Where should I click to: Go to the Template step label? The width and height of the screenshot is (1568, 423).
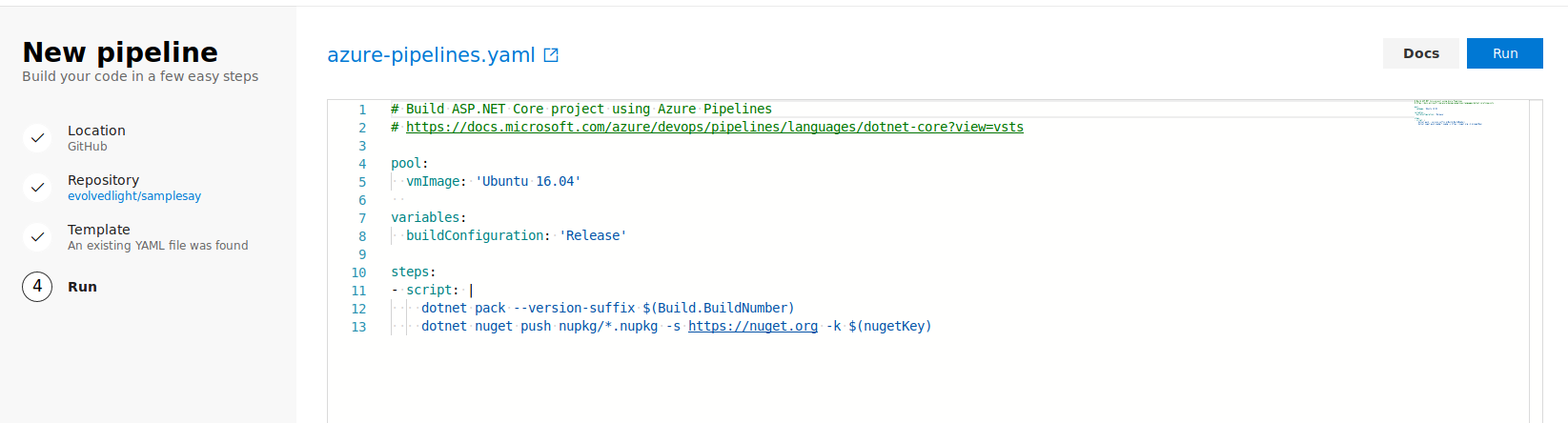tap(98, 230)
